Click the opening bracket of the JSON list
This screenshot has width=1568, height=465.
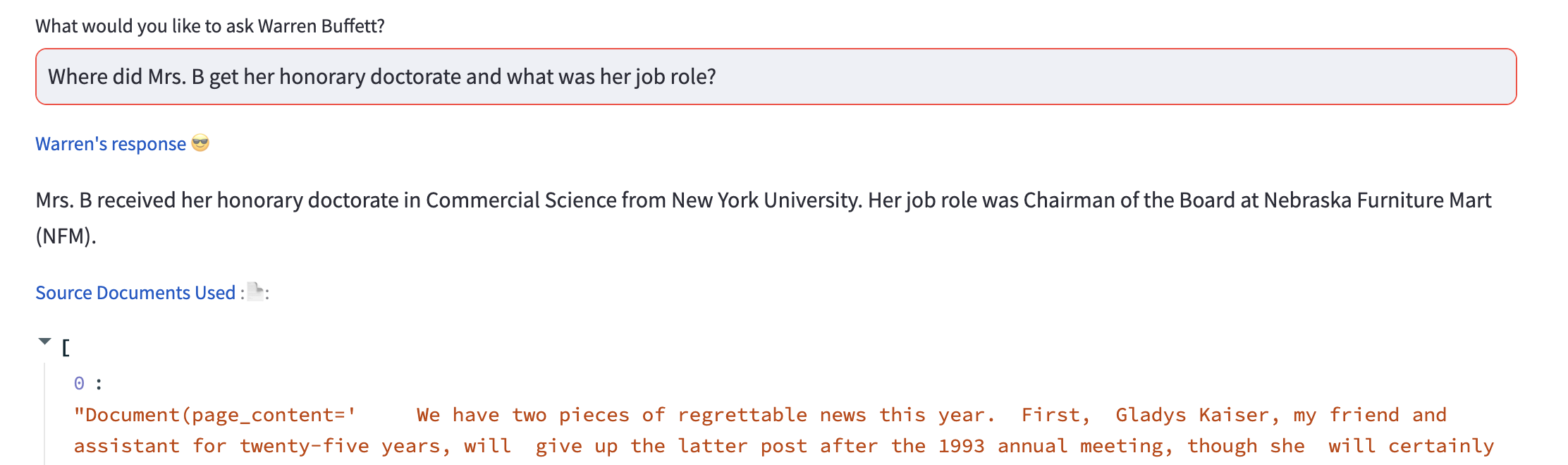pyautogui.click(x=66, y=347)
